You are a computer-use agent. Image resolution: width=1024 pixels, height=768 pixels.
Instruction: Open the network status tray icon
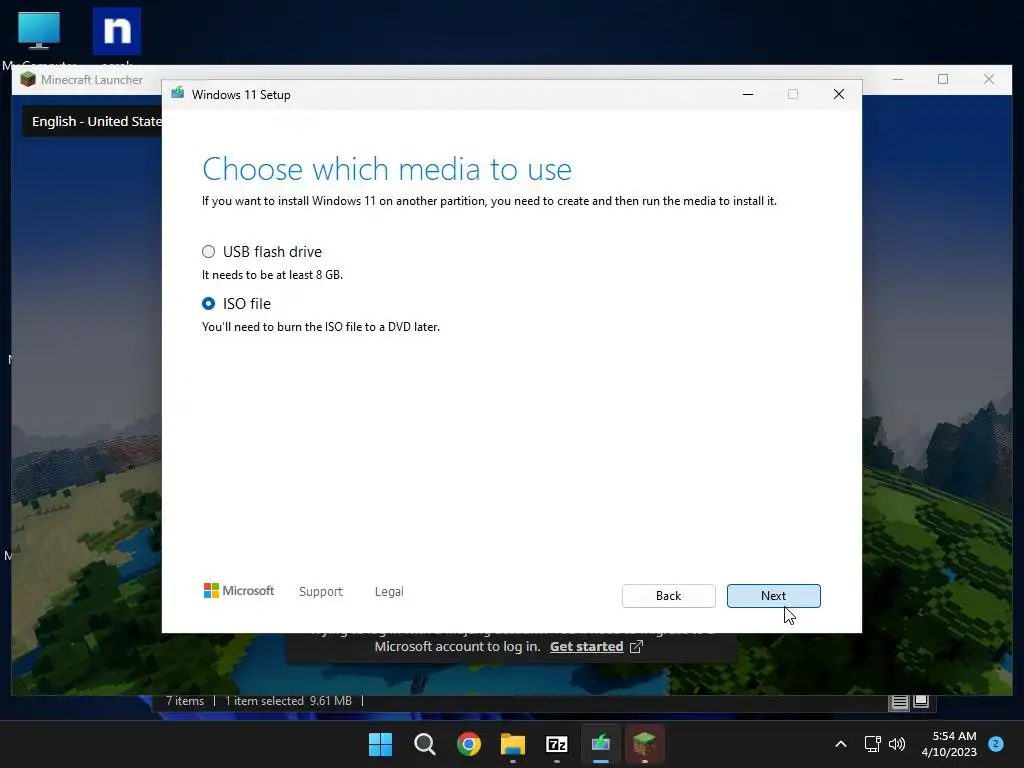click(872, 744)
